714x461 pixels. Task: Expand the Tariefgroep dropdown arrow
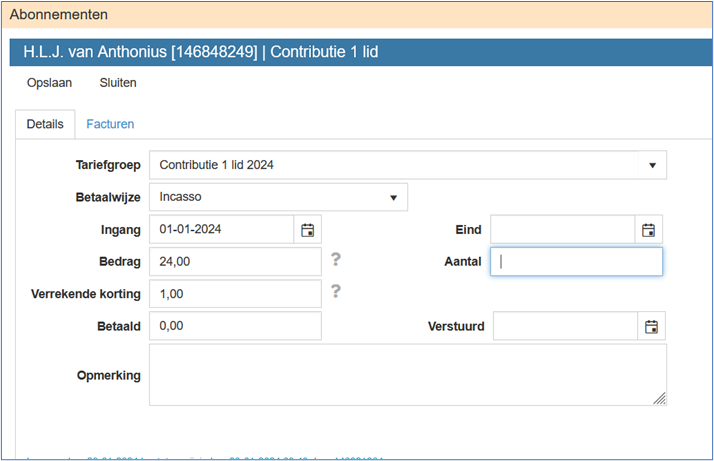pos(652,165)
